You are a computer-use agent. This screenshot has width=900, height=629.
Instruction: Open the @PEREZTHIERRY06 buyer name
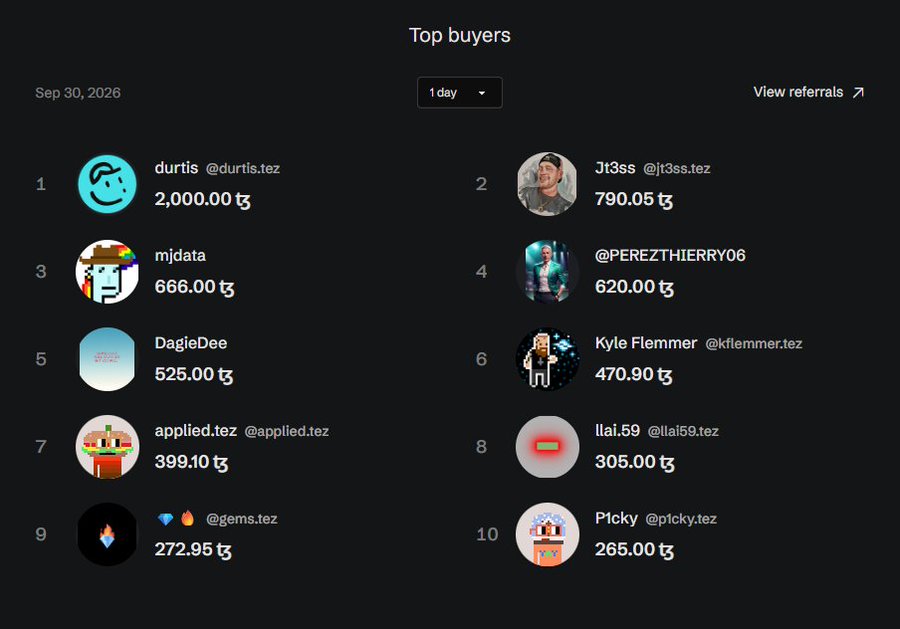pos(670,255)
